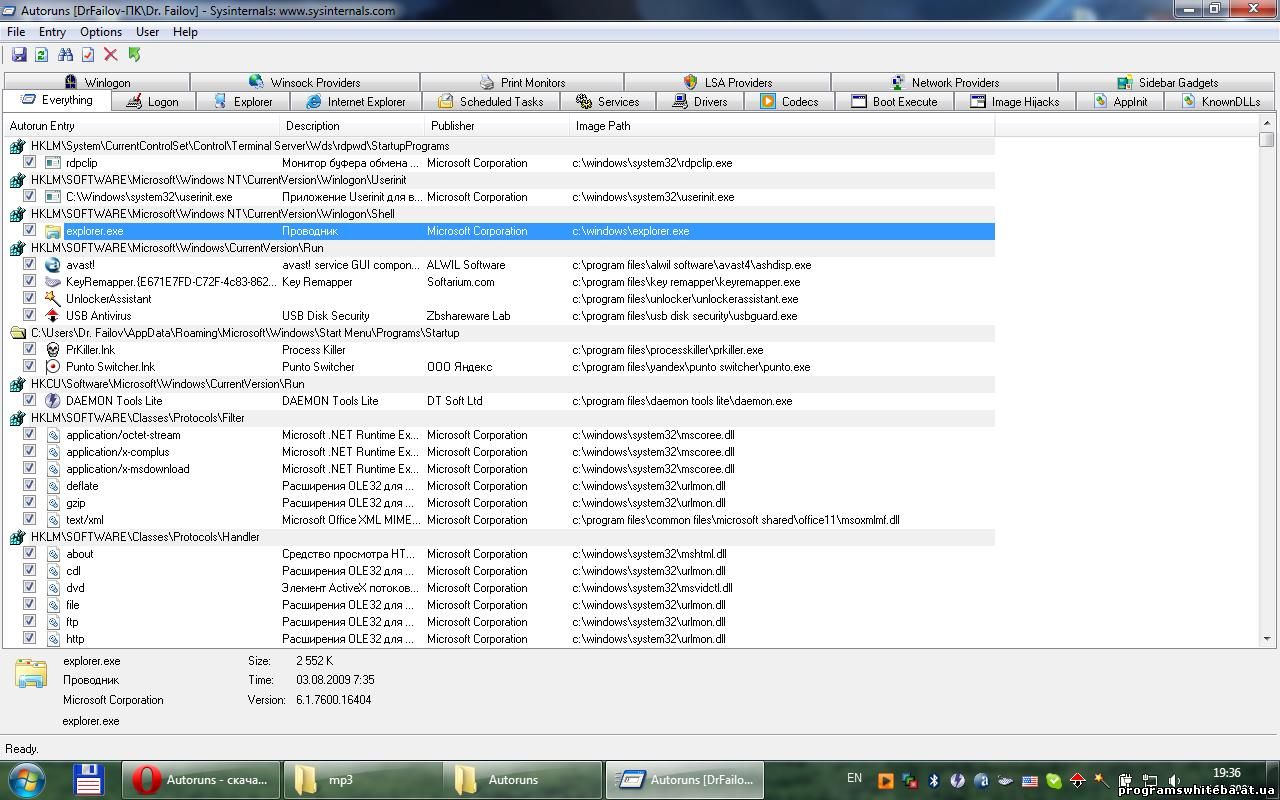Open the KnownDLLs tab
The height and width of the screenshot is (800, 1280).
pos(1221,101)
